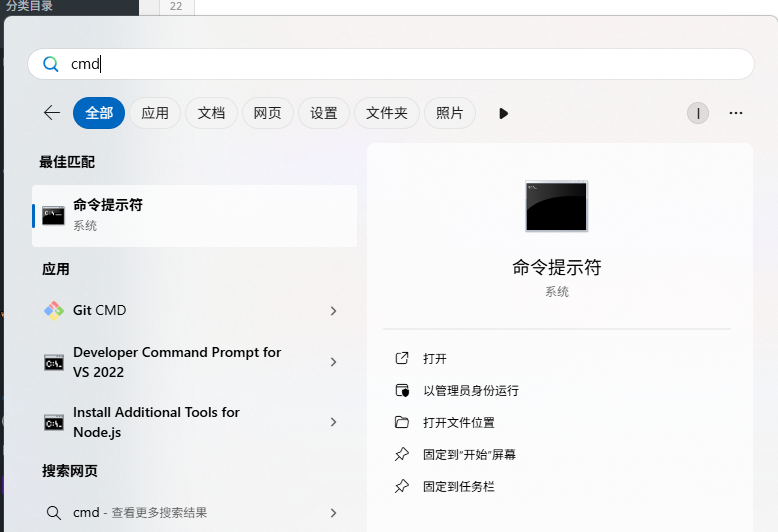Select the 应用 (Apps) filter tab
778x532 pixels.
click(155, 113)
